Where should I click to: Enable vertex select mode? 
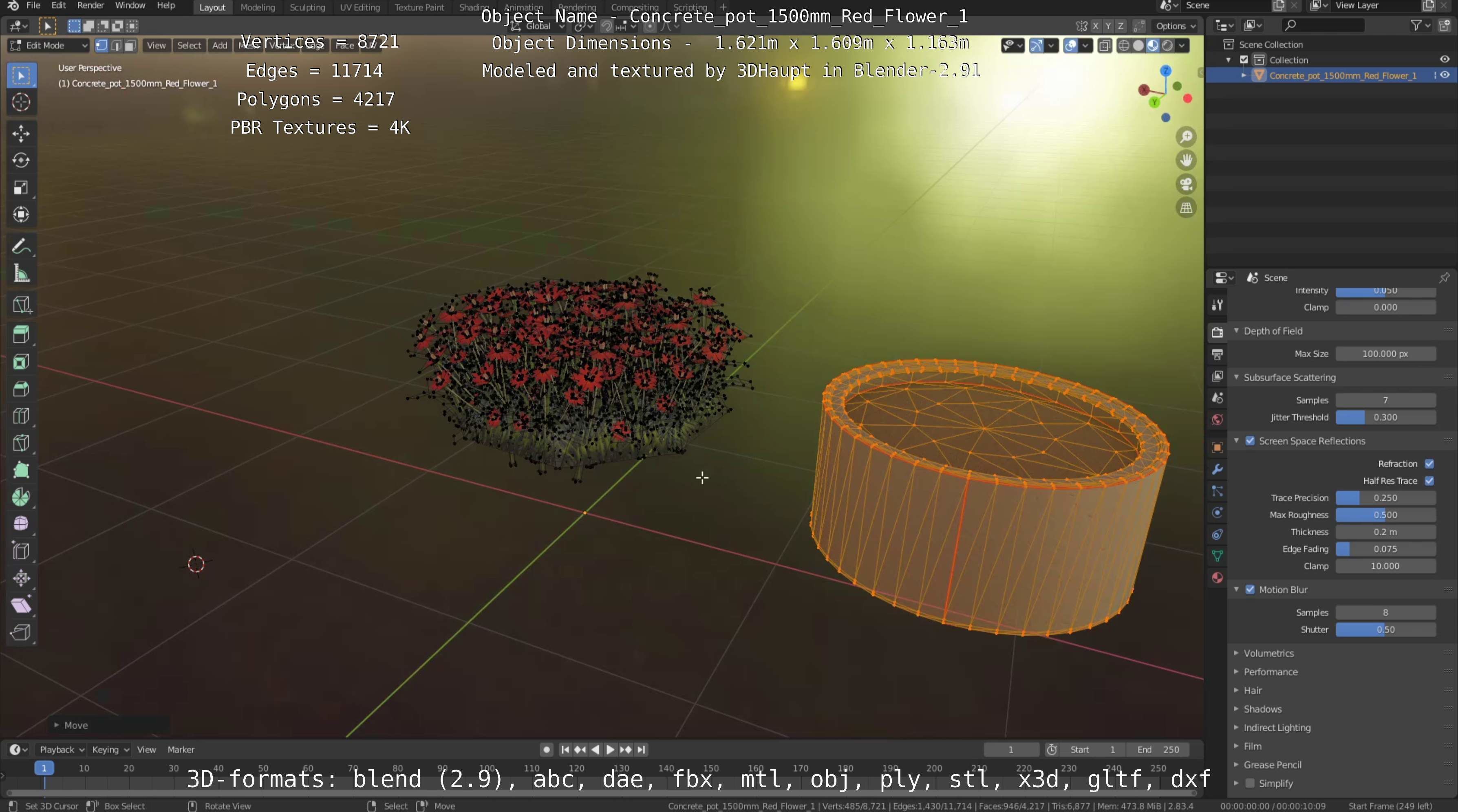pos(102,46)
